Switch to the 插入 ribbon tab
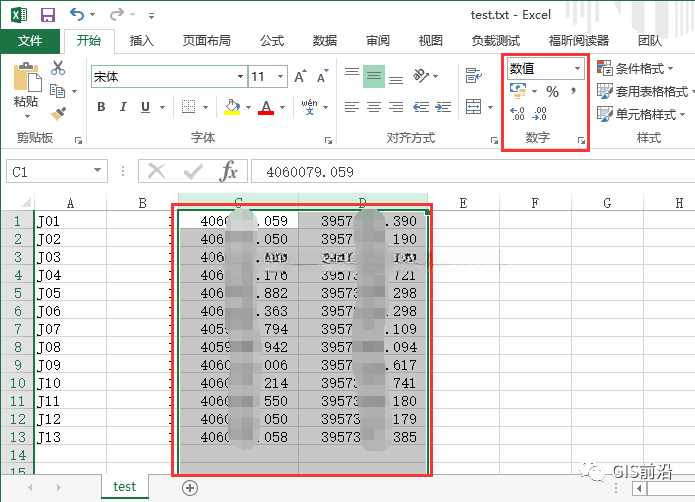This screenshot has height=502, width=695. point(141,41)
